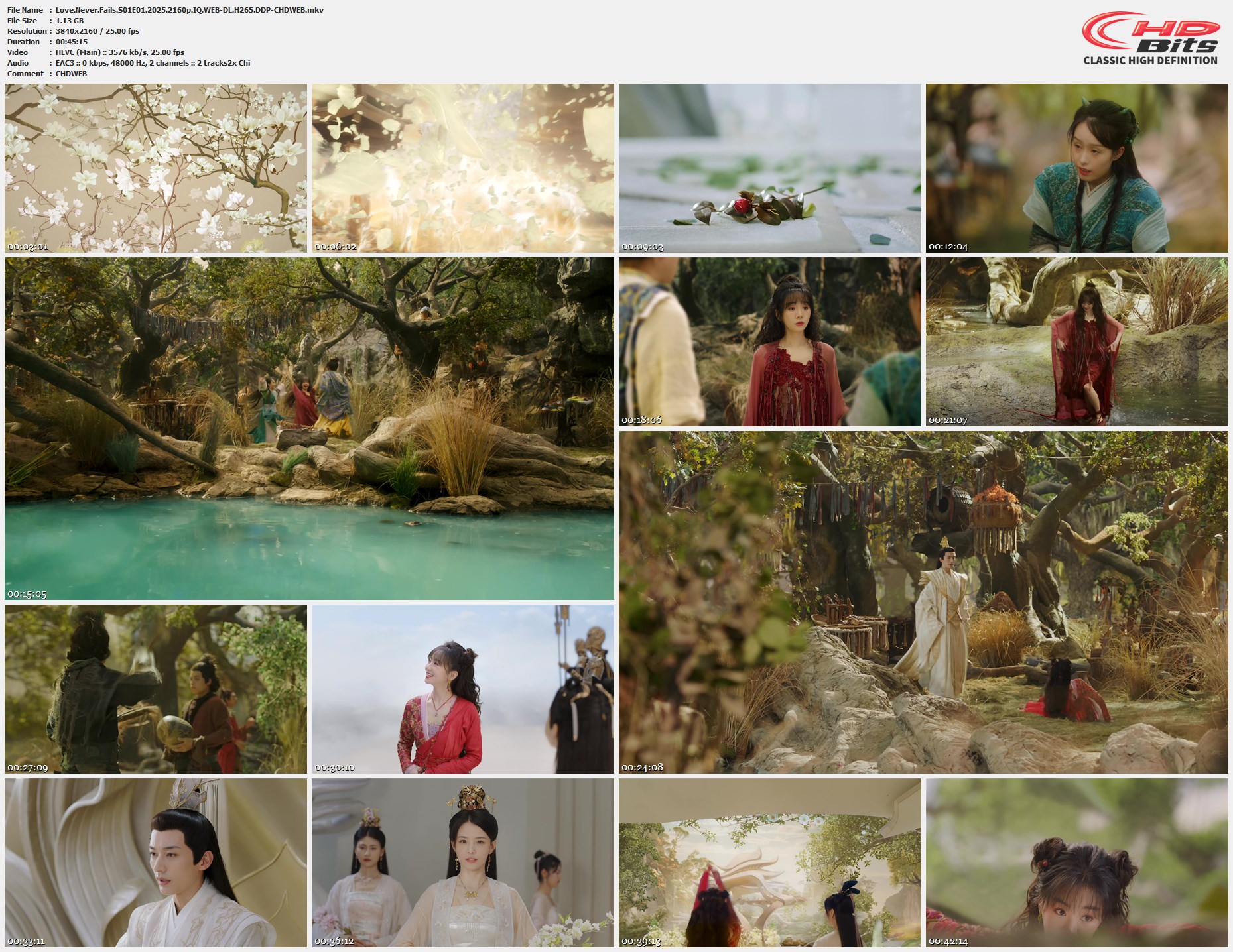This screenshot has width=1233, height=952.
Task: Click the CLASSIC HIGH DEFINITION tagline
Action: pos(1151,60)
